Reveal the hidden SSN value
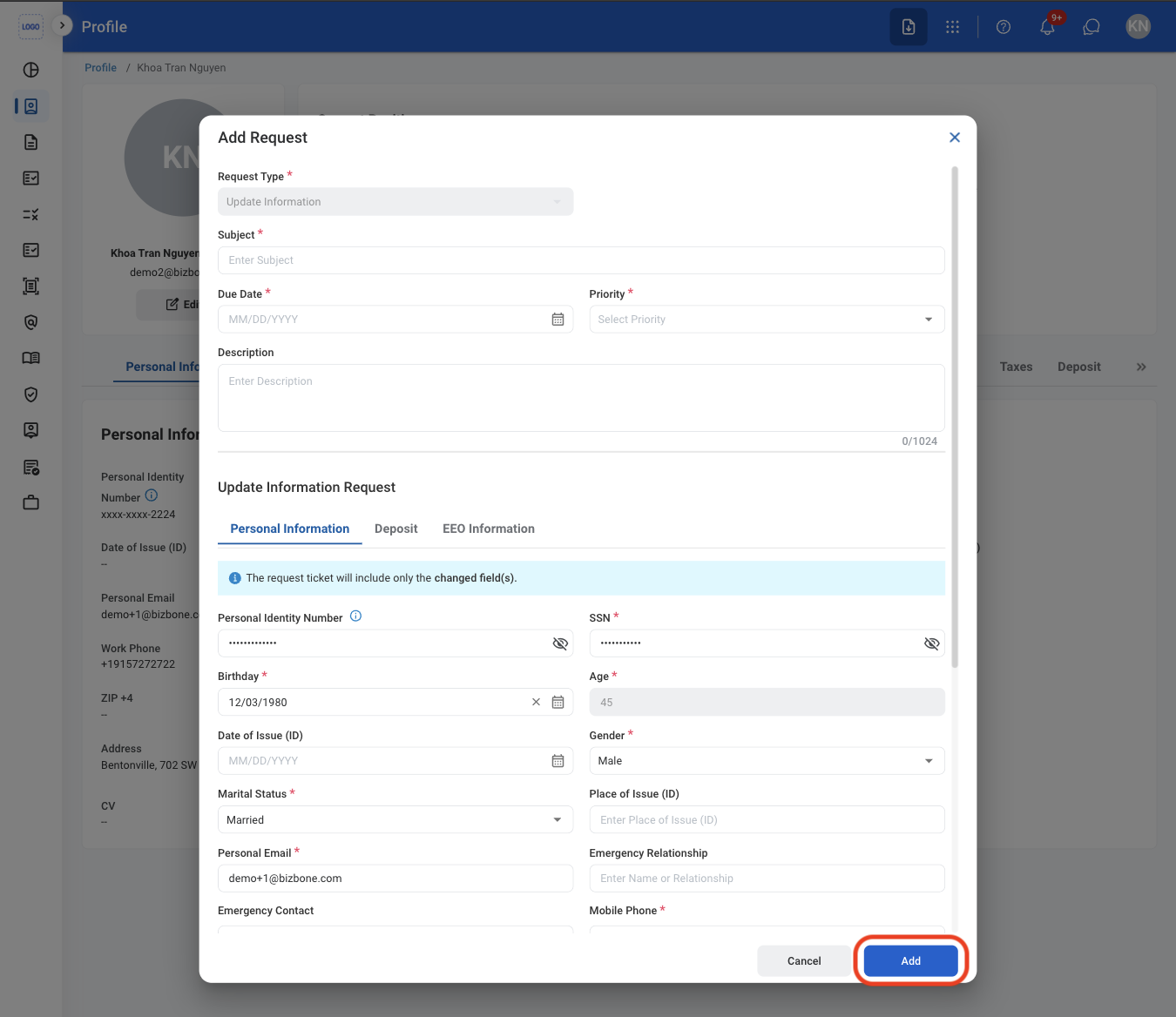 [931, 643]
